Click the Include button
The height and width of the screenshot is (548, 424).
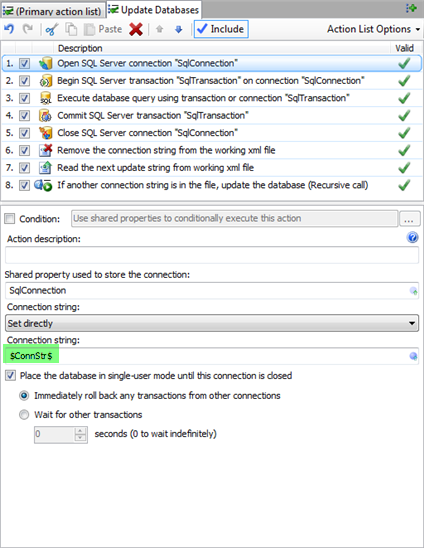coord(221,29)
